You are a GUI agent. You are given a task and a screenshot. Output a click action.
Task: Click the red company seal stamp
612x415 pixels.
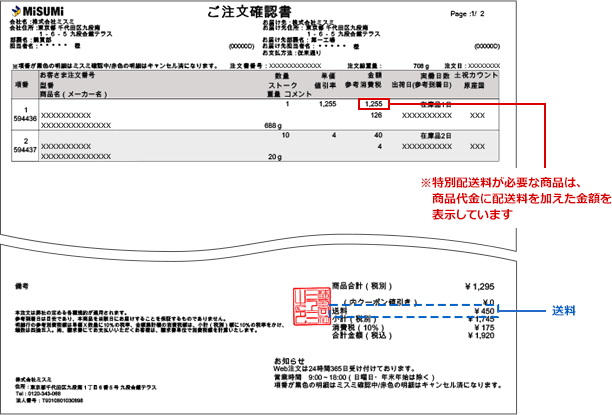point(312,306)
